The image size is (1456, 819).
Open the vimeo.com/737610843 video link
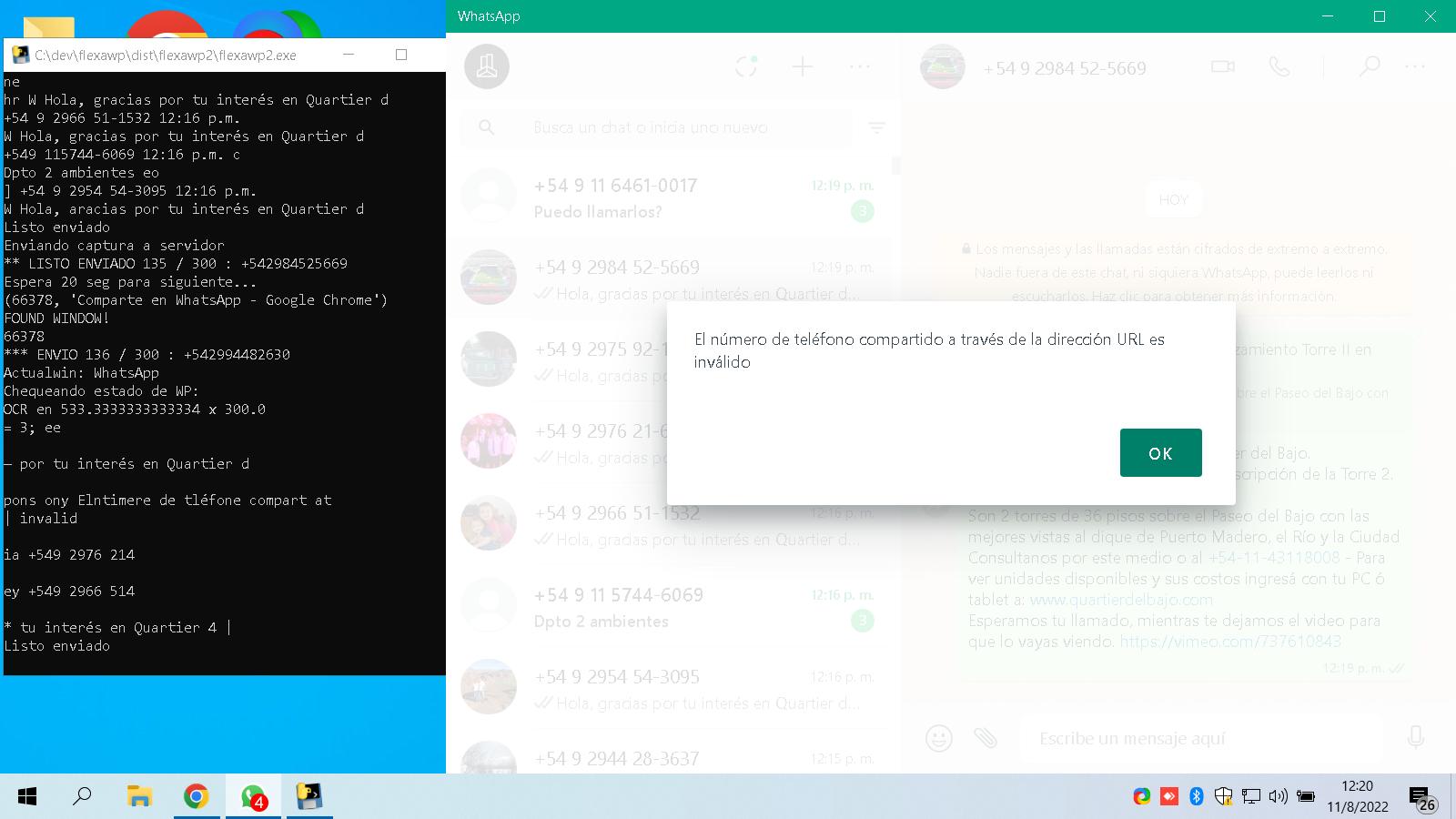(1230, 642)
